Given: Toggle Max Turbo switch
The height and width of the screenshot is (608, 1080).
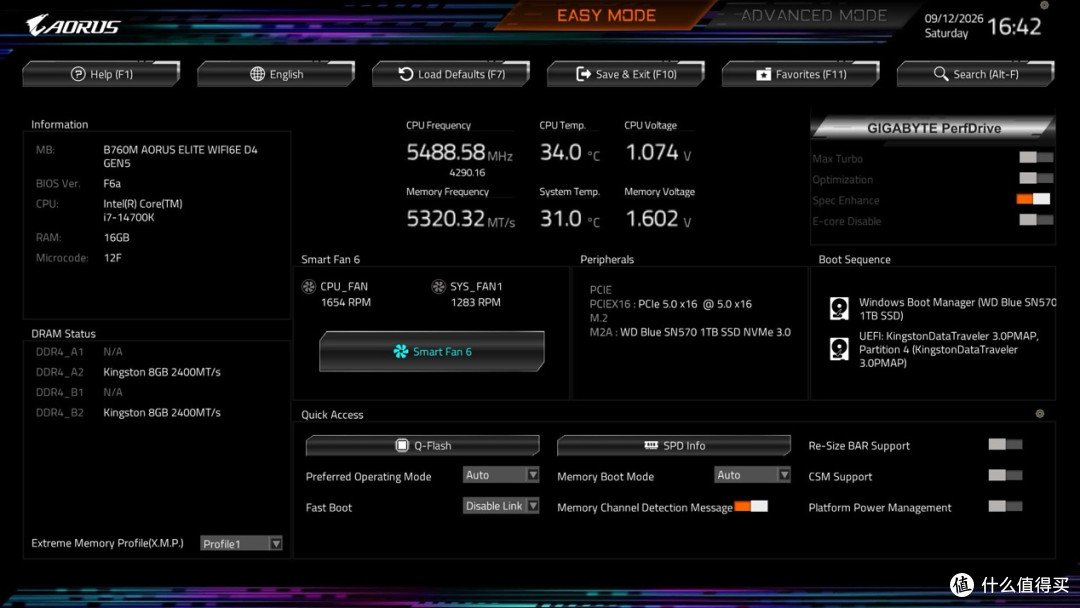Looking at the screenshot, I should tap(1036, 158).
